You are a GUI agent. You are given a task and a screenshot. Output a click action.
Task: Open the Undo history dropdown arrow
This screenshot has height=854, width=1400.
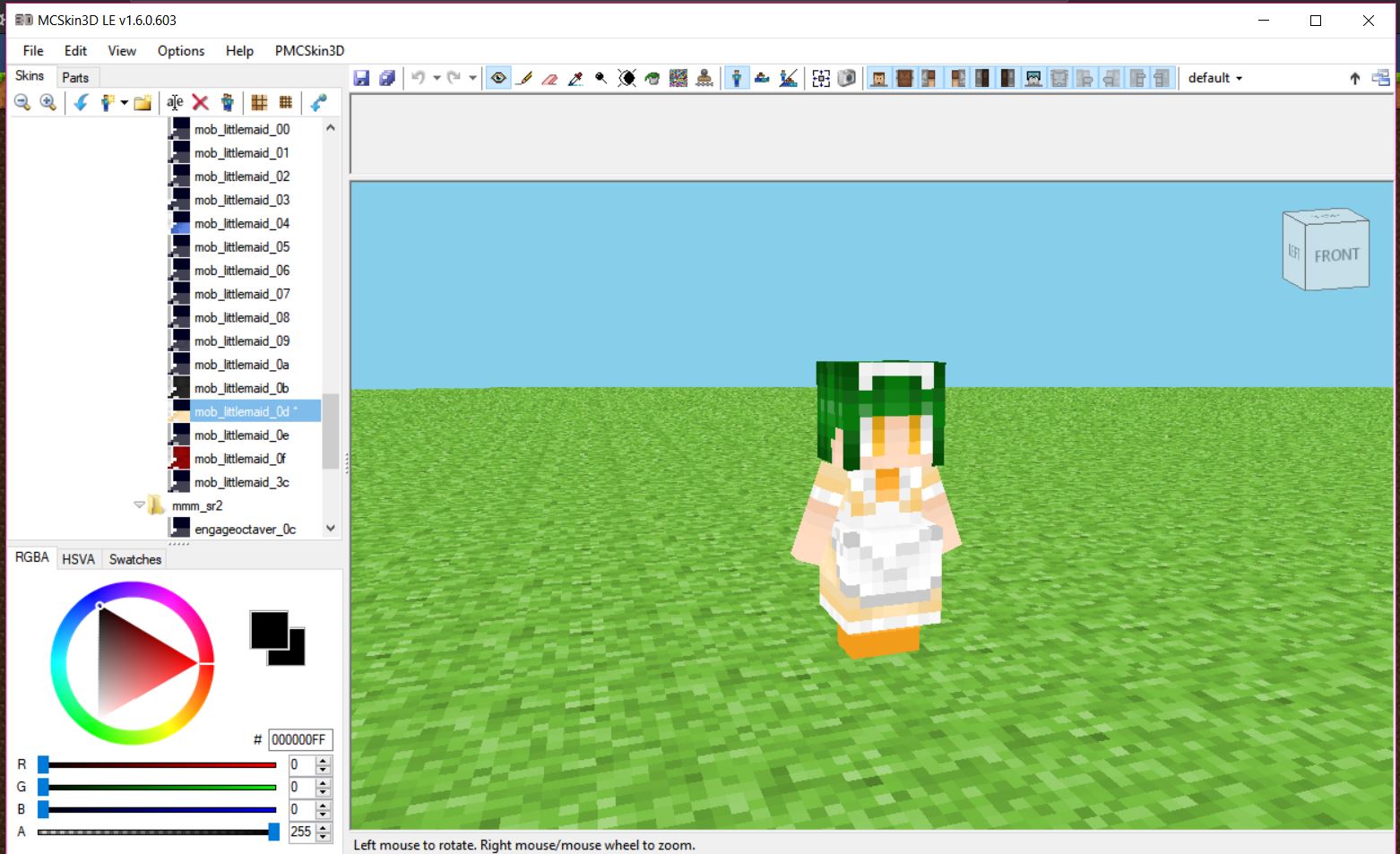pyautogui.click(x=438, y=77)
